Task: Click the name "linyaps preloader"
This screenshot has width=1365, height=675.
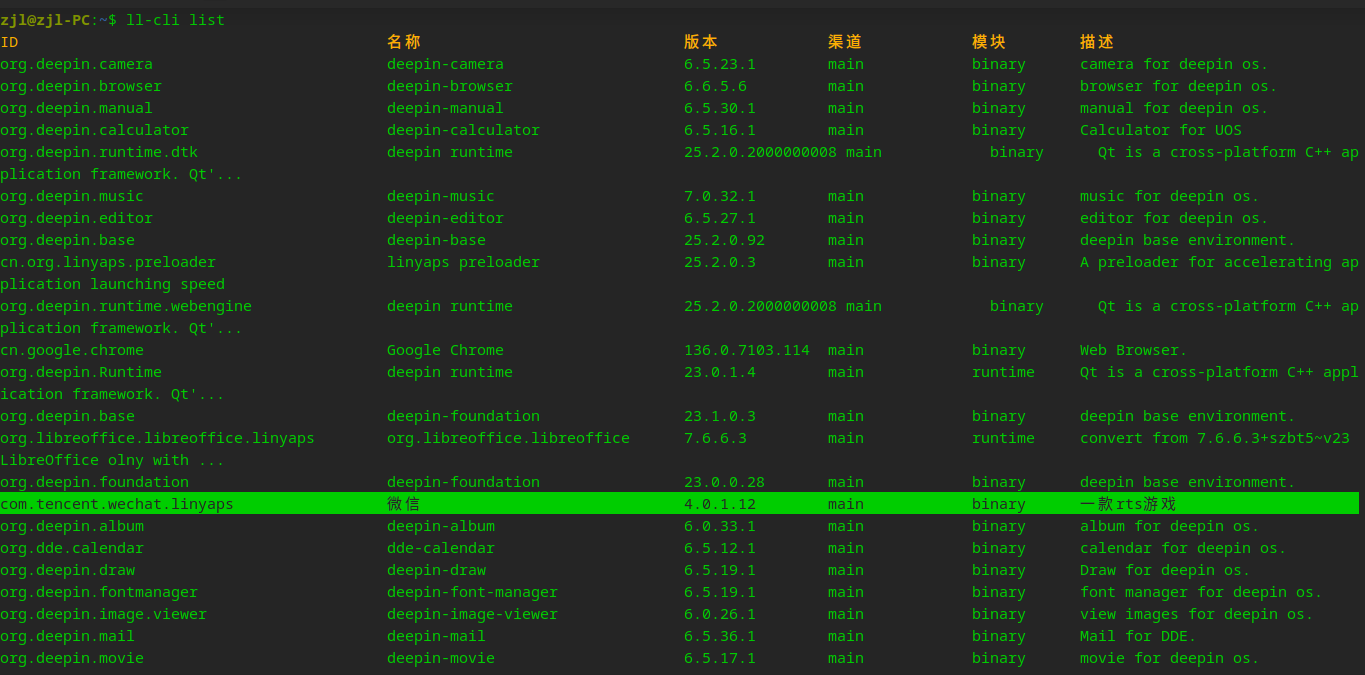Action: [463, 262]
